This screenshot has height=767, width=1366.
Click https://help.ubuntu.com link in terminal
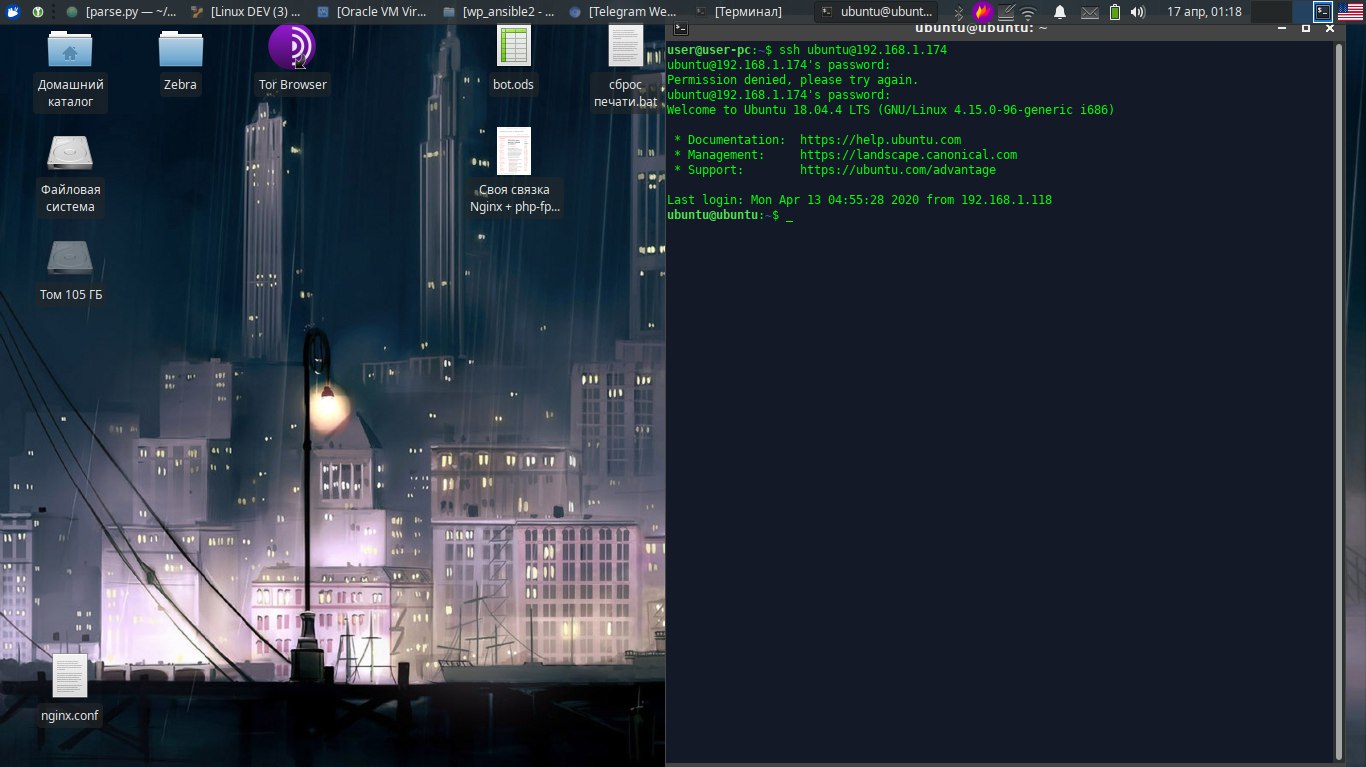click(880, 140)
